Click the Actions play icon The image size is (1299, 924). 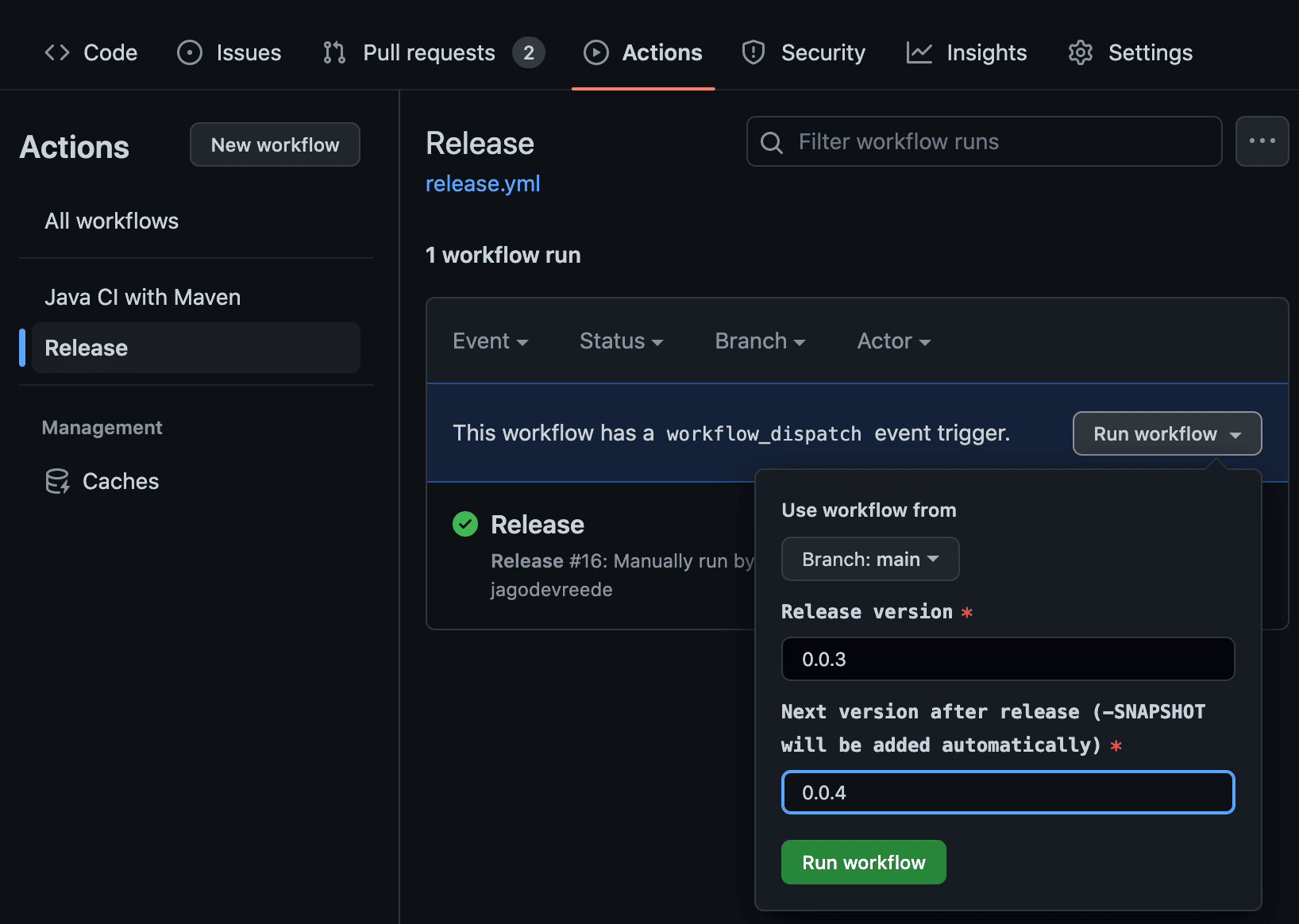(596, 52)
